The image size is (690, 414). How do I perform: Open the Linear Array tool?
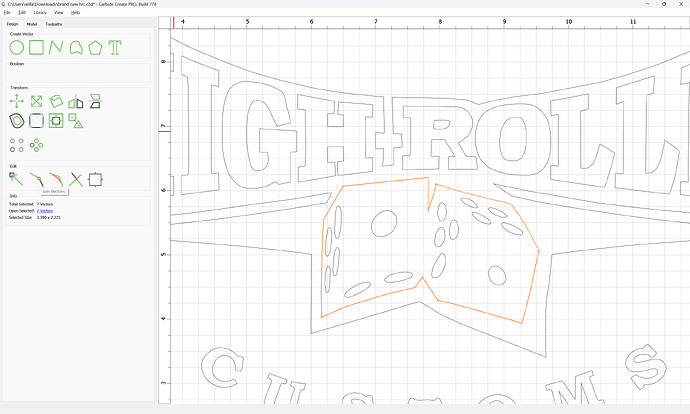(x=17, y=145)
